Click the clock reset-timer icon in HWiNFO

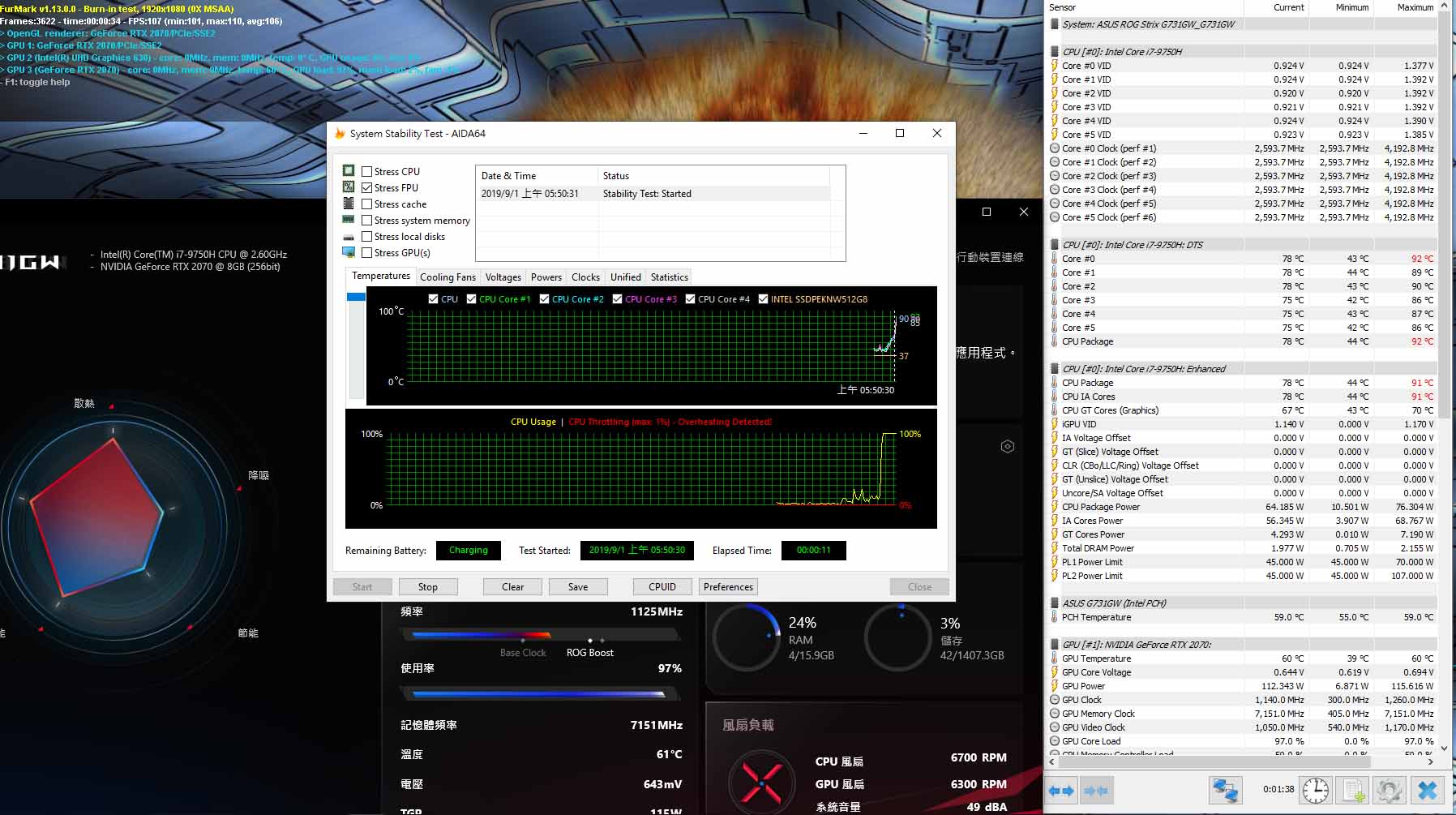(1315, 790)
